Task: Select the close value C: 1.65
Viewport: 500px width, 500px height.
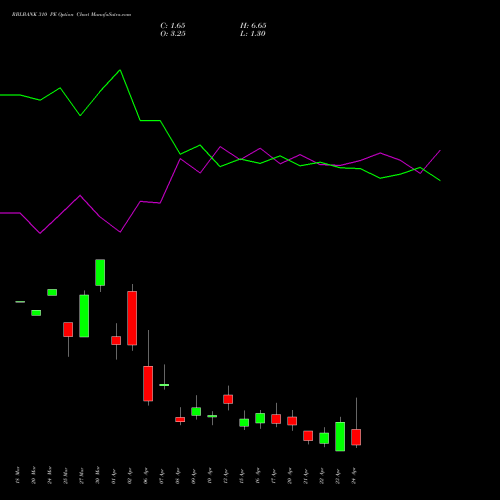Action: 173,26
